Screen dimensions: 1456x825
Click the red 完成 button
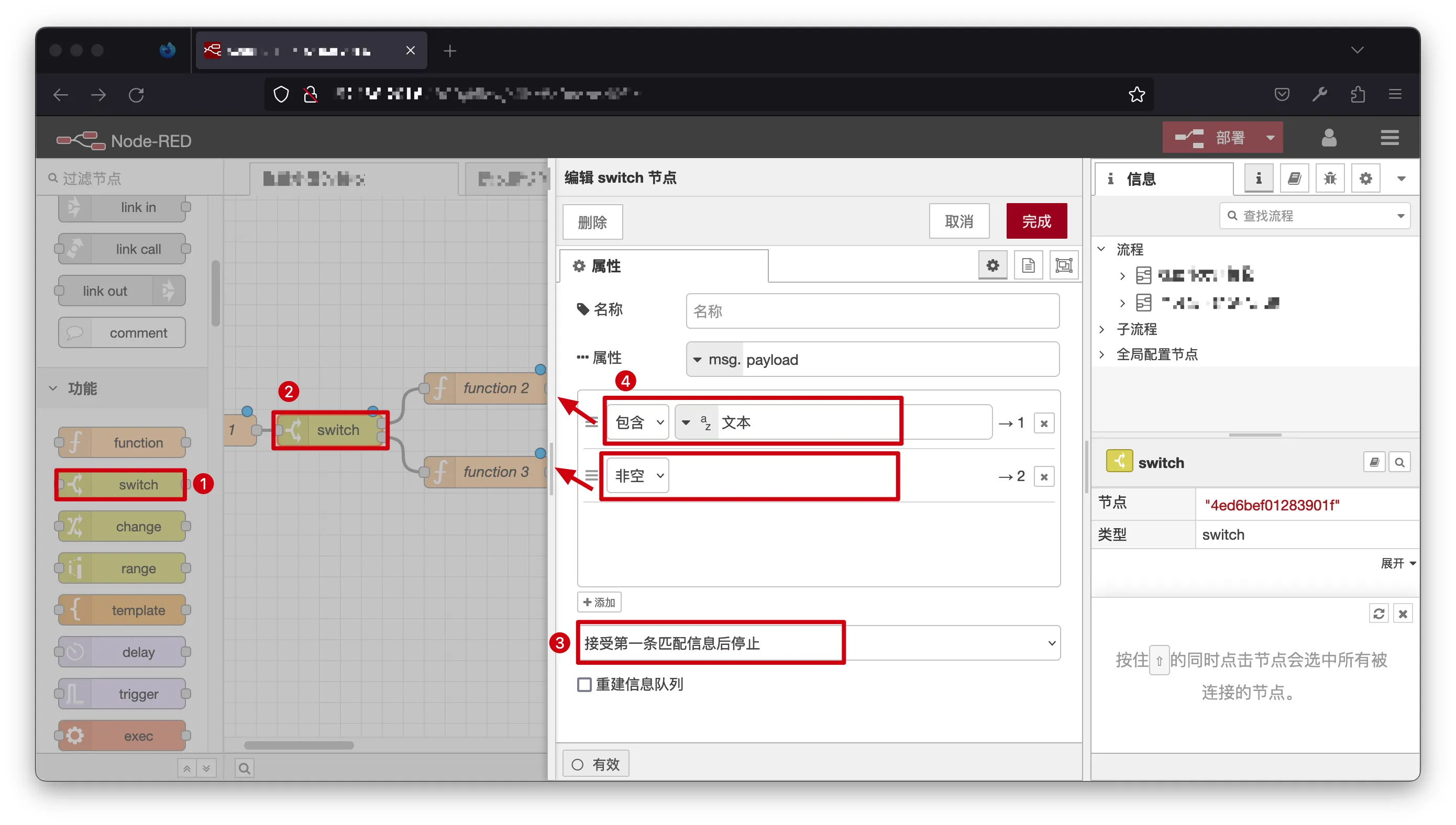(1035, 221)
